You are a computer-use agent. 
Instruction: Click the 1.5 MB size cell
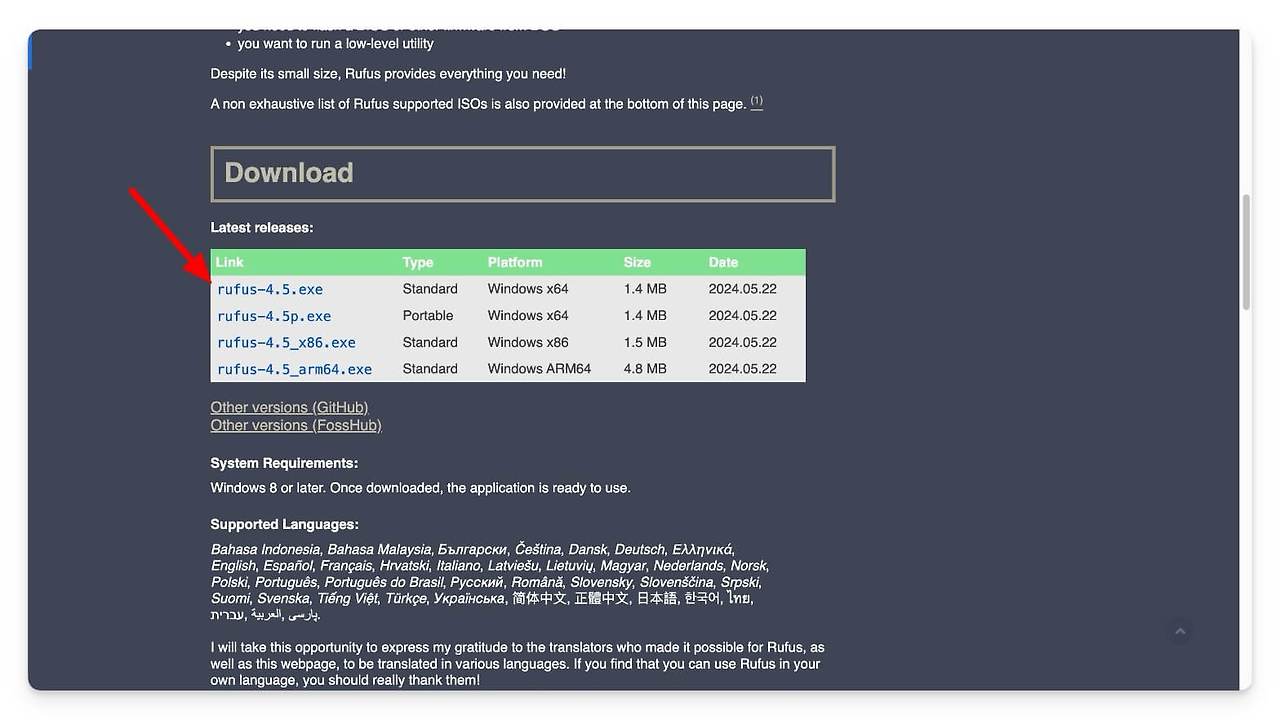pos(645,342)
